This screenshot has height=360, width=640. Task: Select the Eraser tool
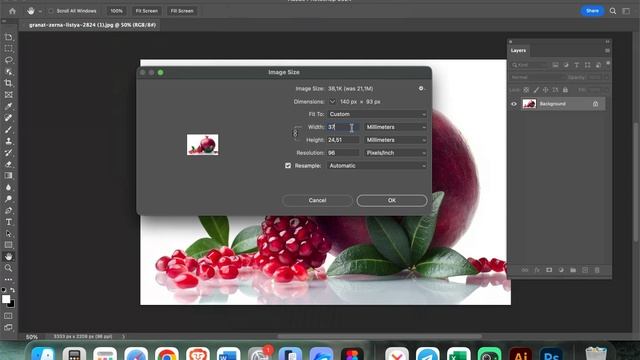coord(9,164)
